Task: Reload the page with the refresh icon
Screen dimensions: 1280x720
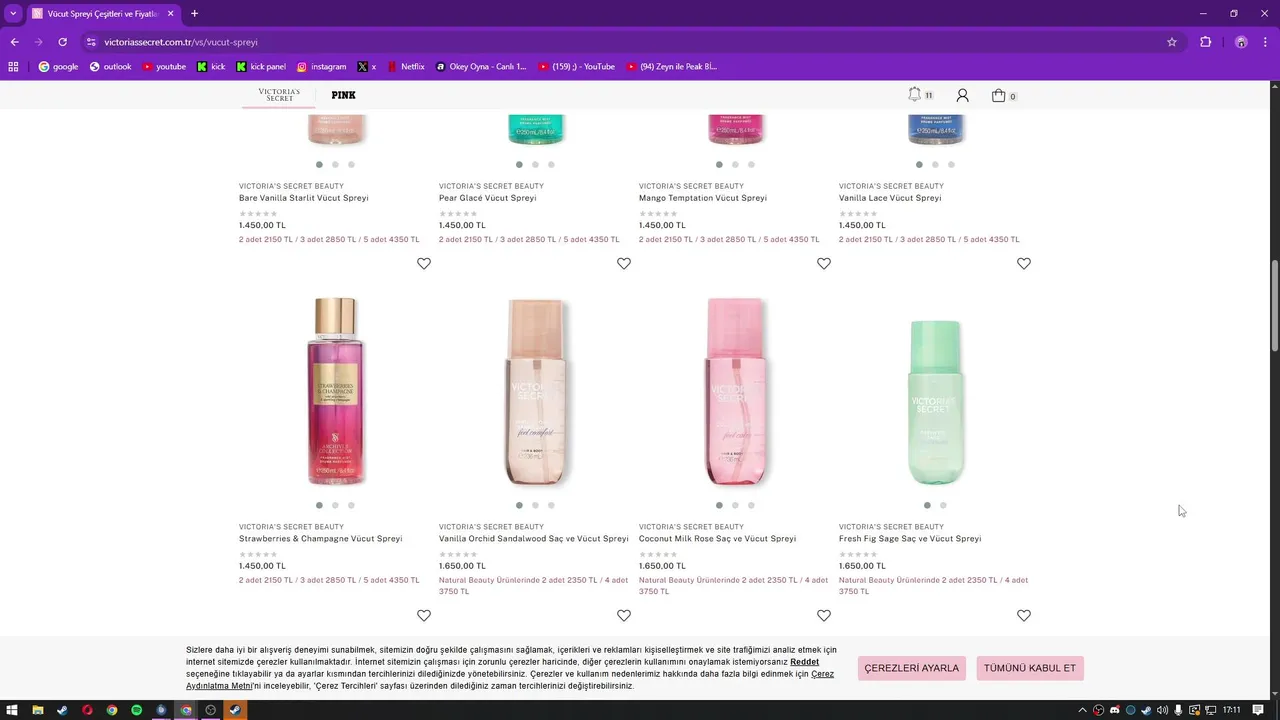Action: (62, 42)
